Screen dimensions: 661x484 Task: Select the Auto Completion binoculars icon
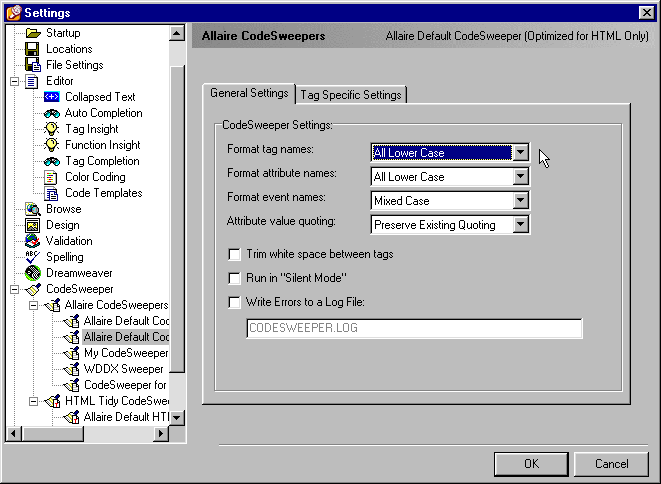(x=52, y=113)
